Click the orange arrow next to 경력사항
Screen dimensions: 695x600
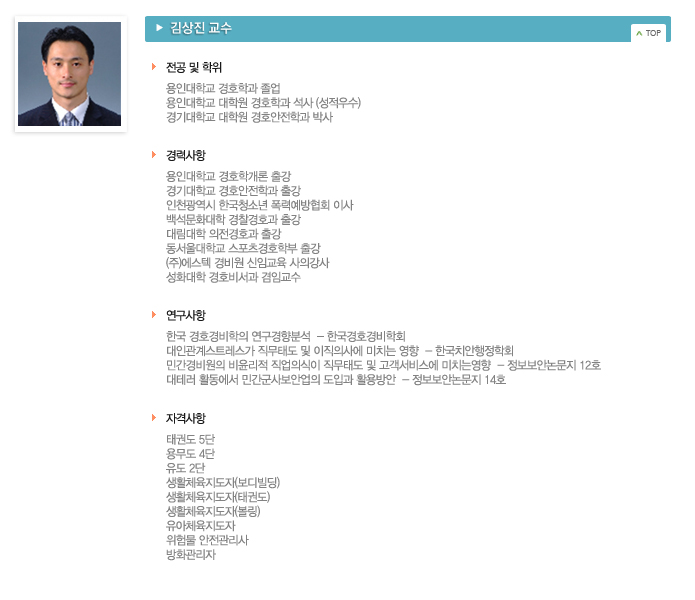[x=154, y=155]
